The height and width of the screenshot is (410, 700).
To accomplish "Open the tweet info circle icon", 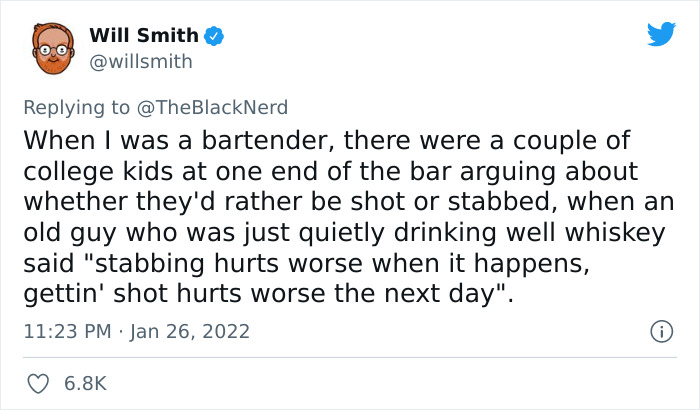I will click(659, 330).
